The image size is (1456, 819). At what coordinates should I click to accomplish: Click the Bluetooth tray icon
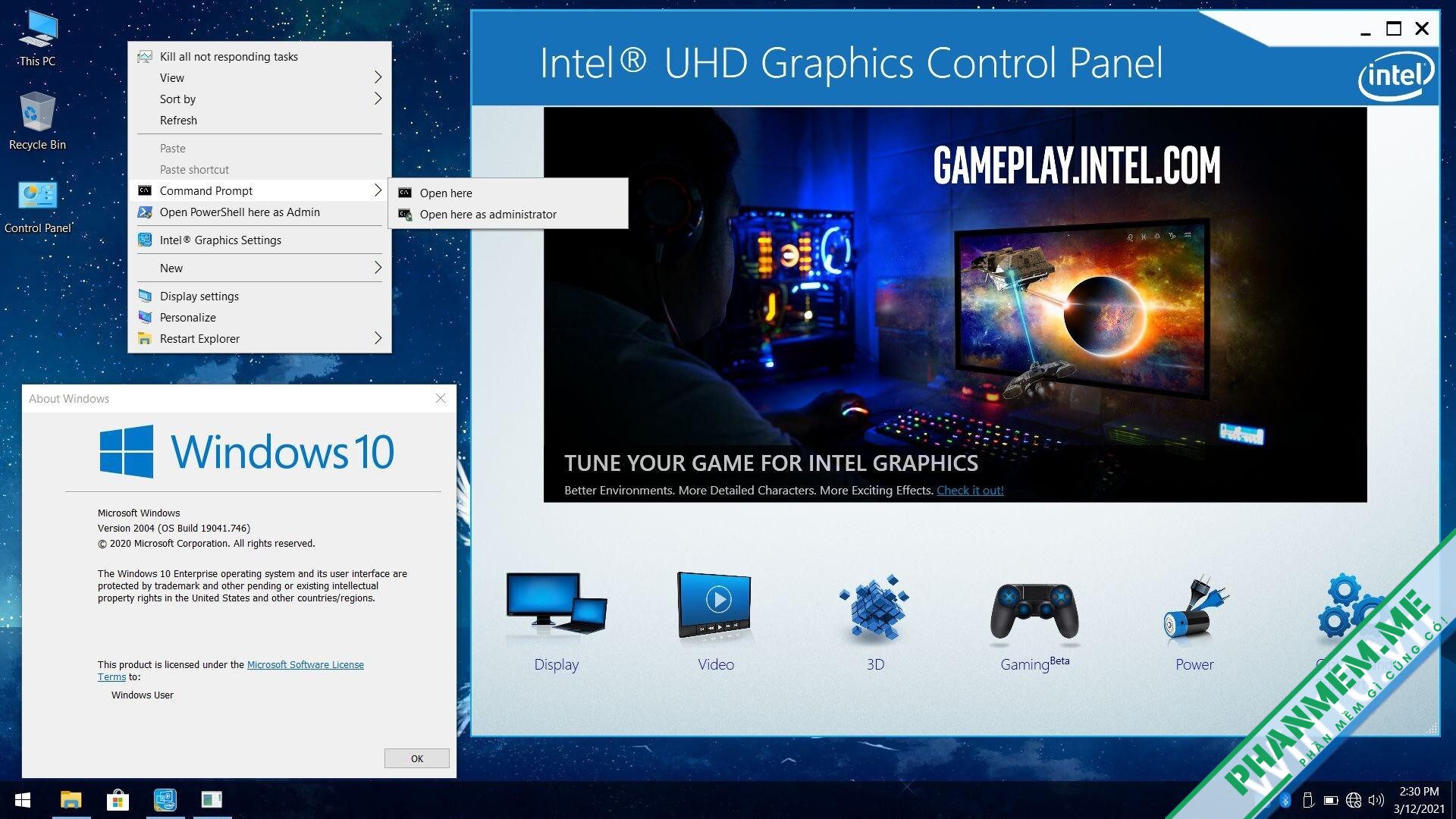tap(1285, 800)
